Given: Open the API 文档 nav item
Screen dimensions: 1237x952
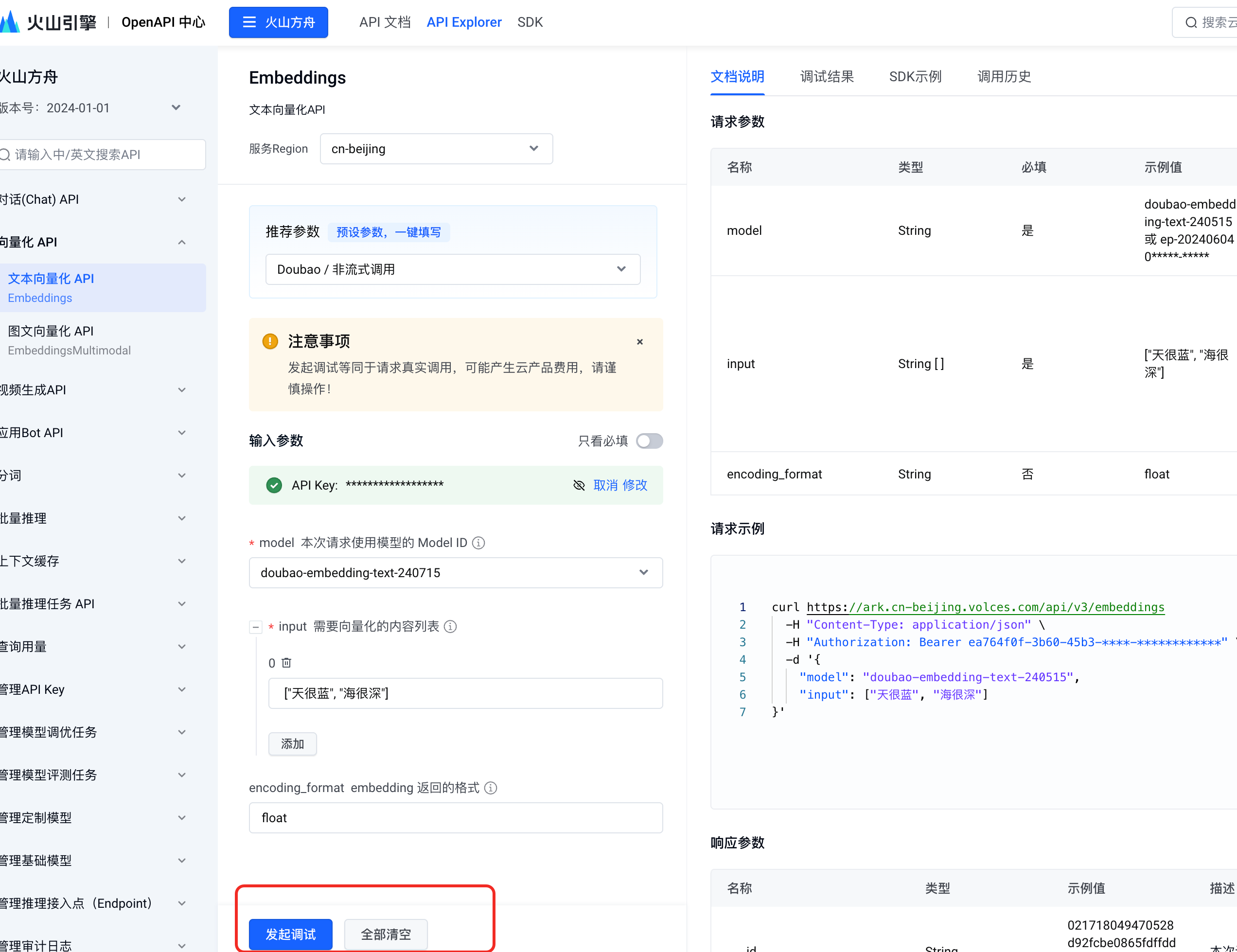Looking at the screenshot, I should coord(385,22).
